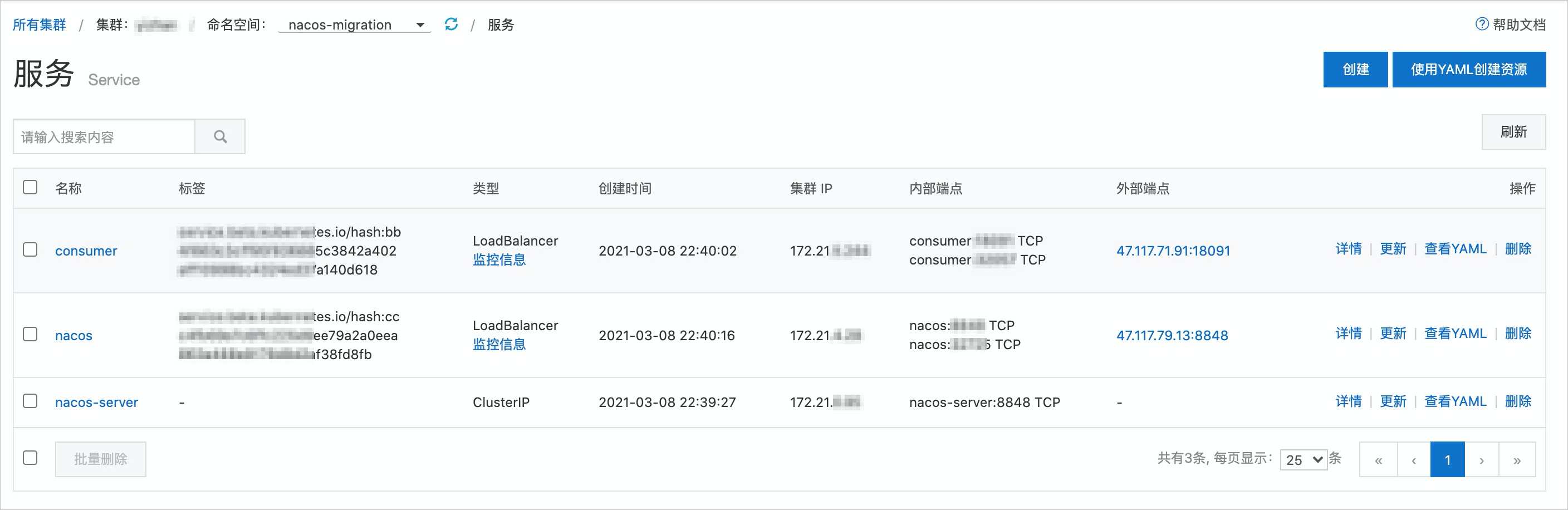The image size is (1568, 510).
Task: Click 删除 for nacos row
Action: click(x=1518, y=334)
